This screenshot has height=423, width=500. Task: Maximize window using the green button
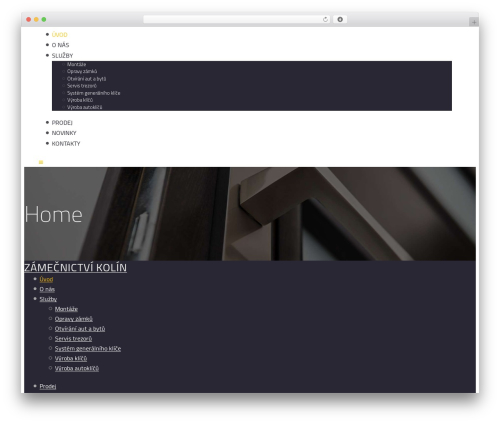coord(44,20)
